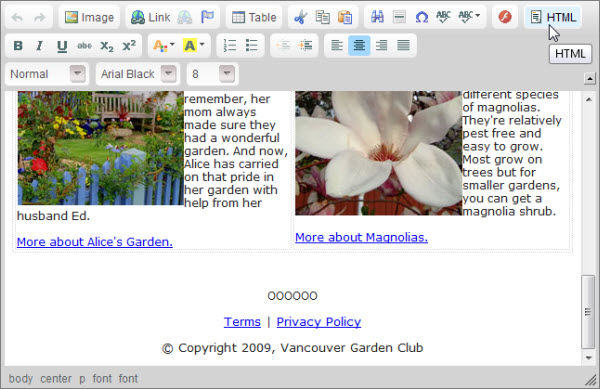Screen dimensions: 600x389
Task: Open More about Alice's Garden link
Action: click(x=95, y=242)
